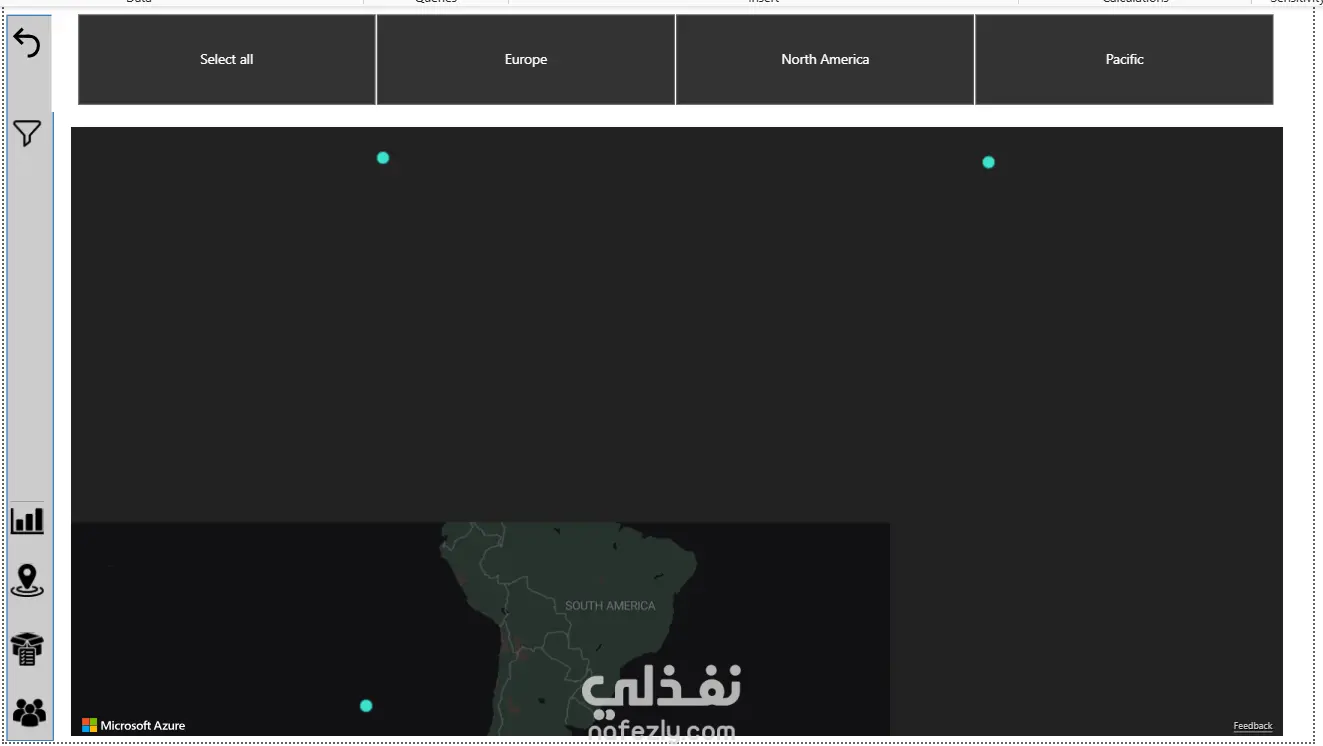Open the customers people group icon
Viewport: 1323px width, 746px height.
click(29, 712)
